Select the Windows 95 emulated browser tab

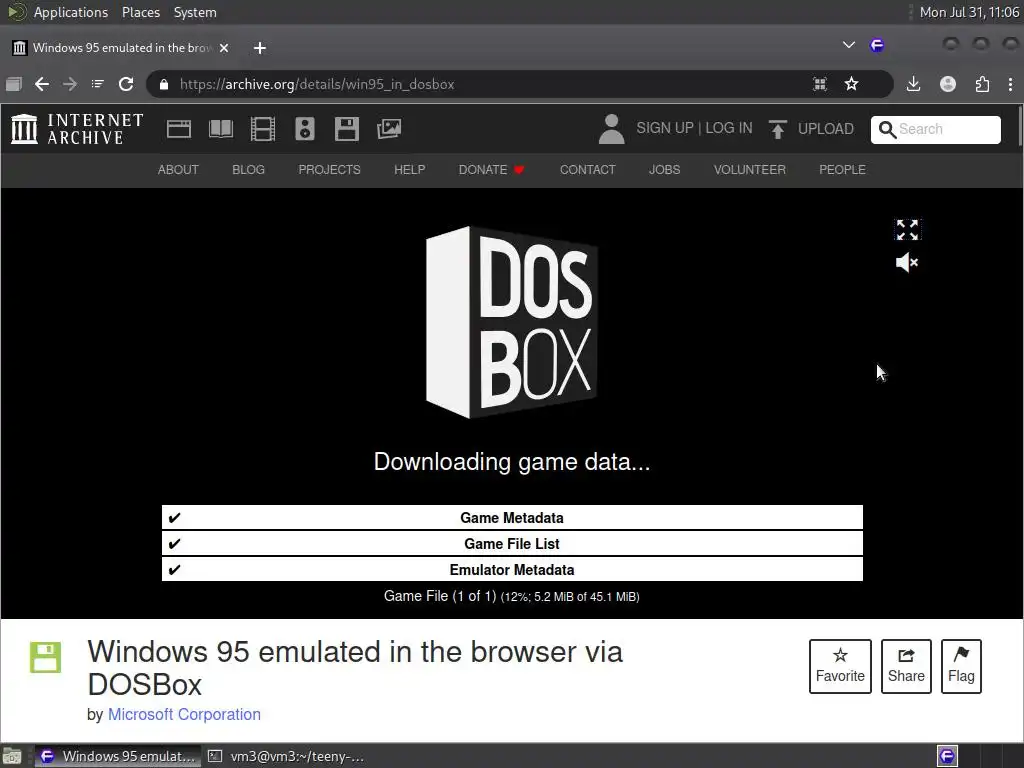click(x=121, y=48)
